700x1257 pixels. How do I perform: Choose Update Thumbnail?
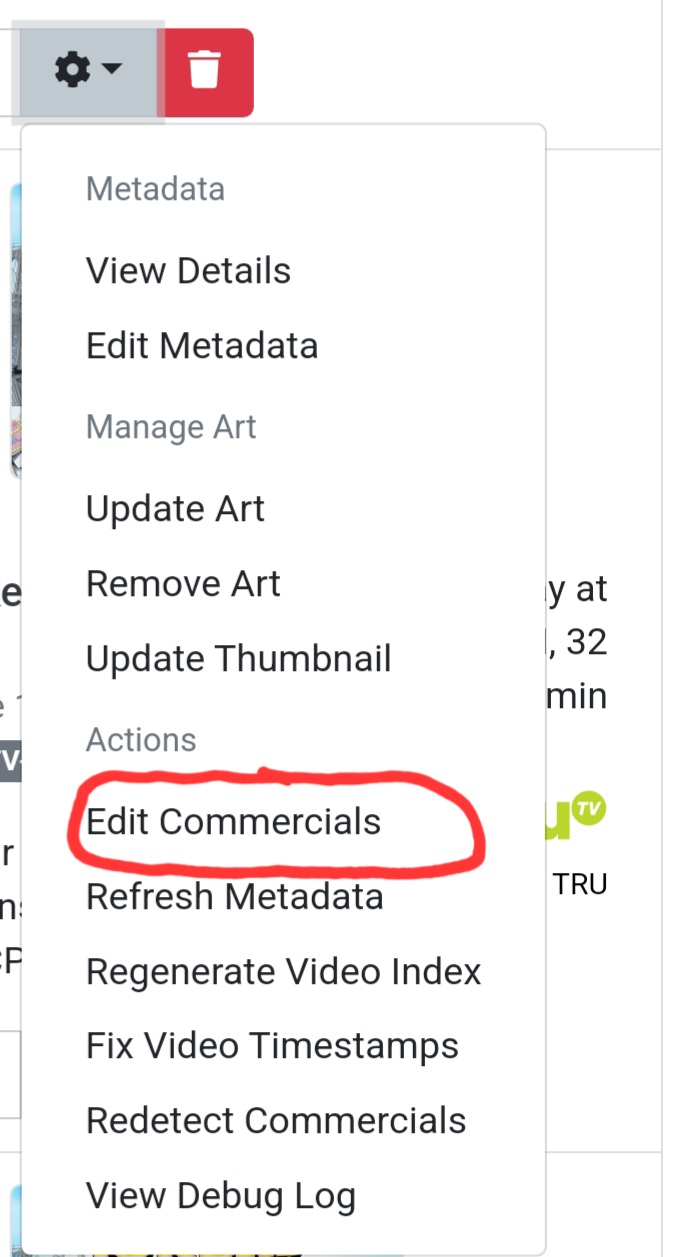tap(238, 659)
